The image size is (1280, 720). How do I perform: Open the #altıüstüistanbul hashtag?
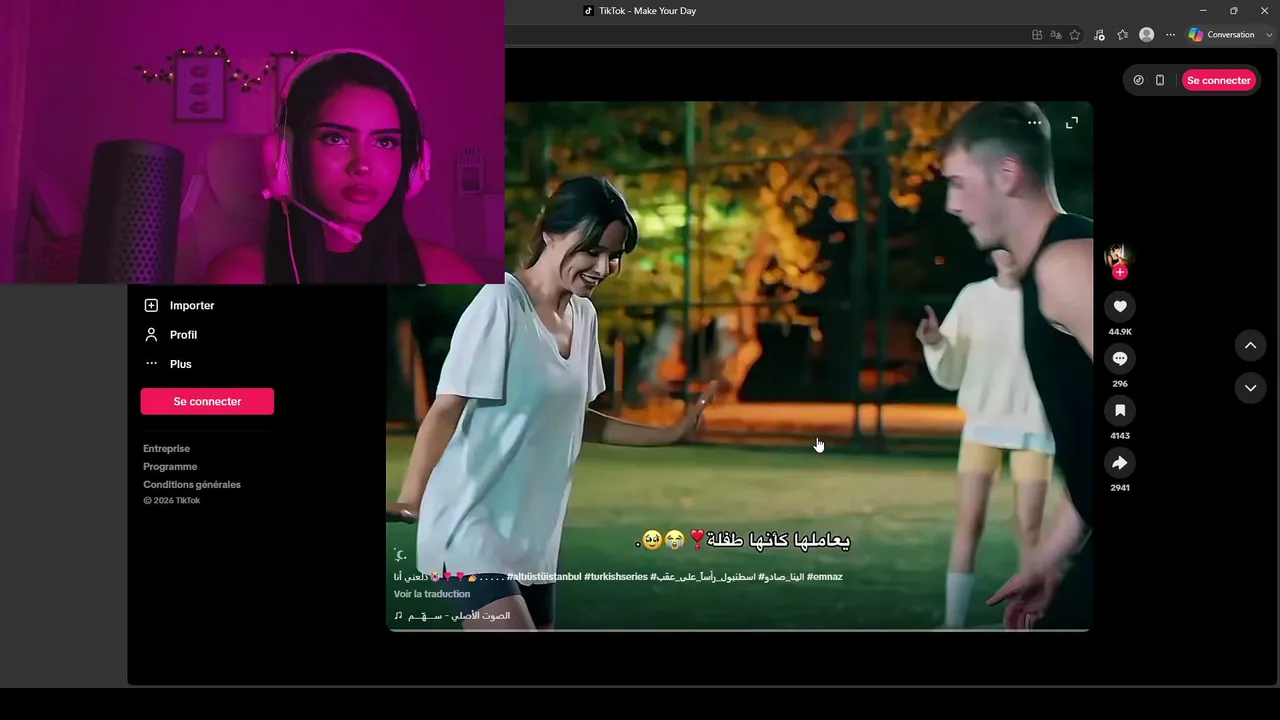tap(544, 577)
